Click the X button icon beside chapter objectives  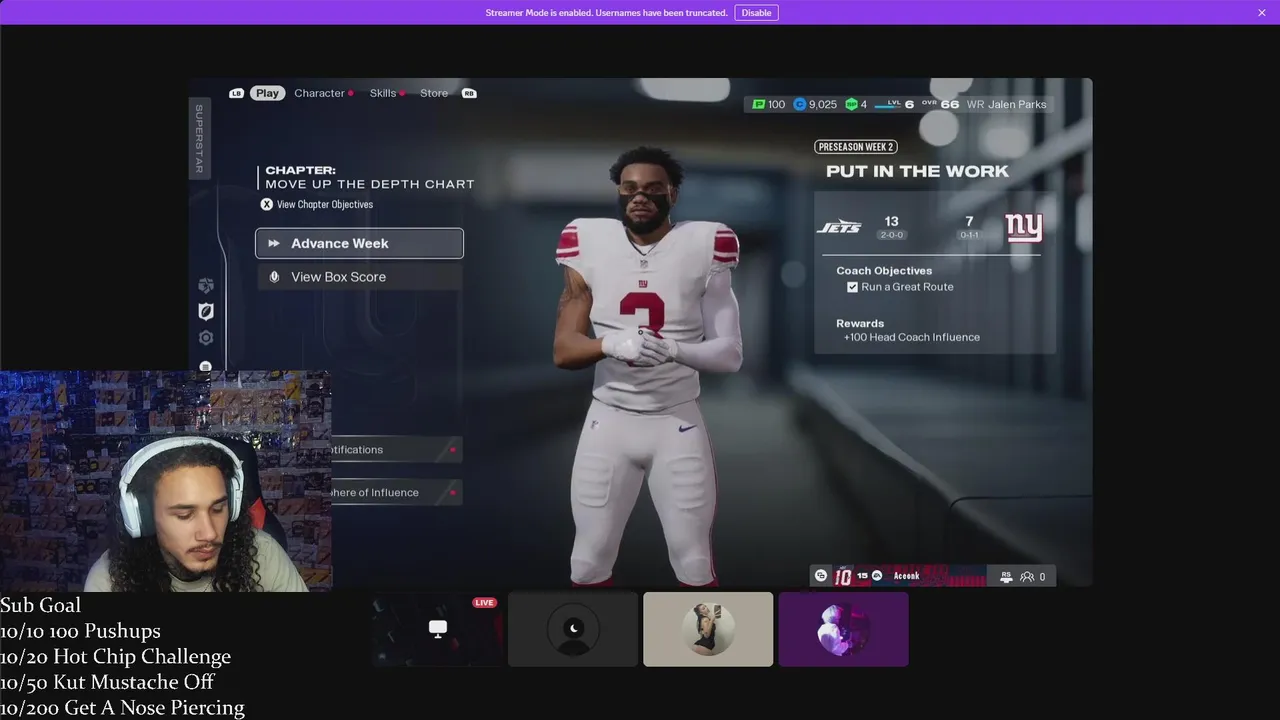click(x=267, y=204)
